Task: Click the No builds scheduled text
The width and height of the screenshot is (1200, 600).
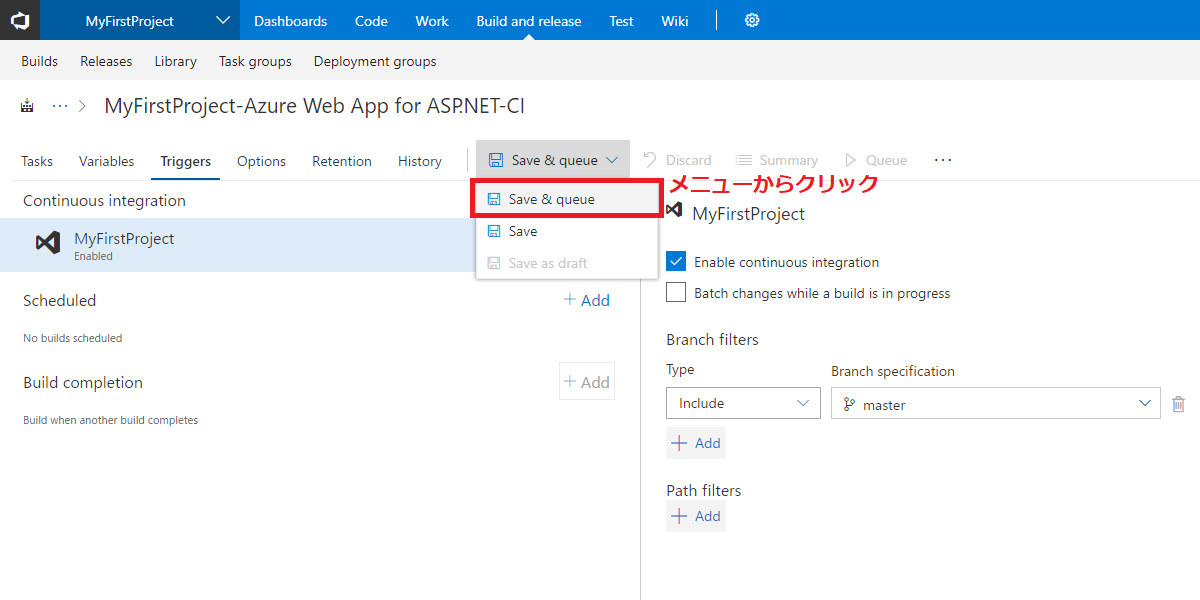Action: (72, 338)
